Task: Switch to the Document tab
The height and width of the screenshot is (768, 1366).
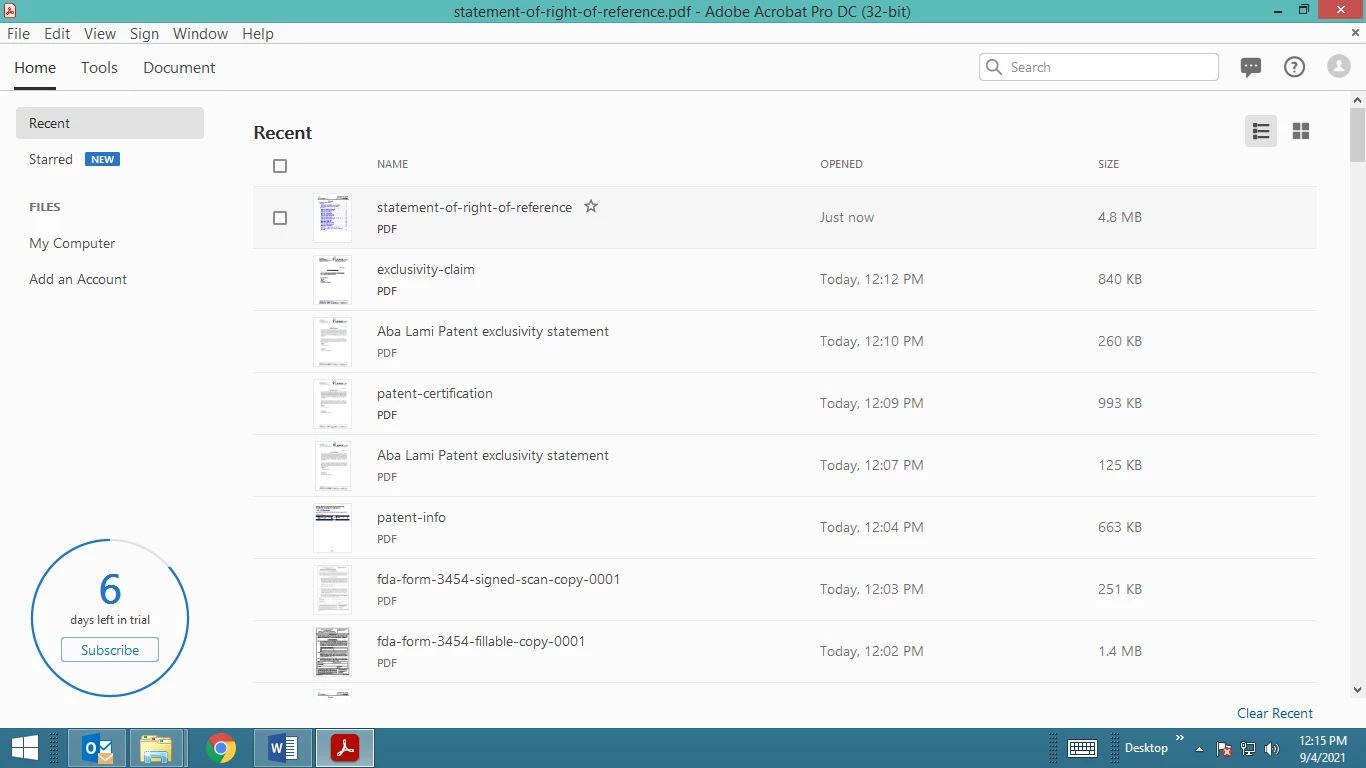Action: pyautogui.click(x=179, y=68)
